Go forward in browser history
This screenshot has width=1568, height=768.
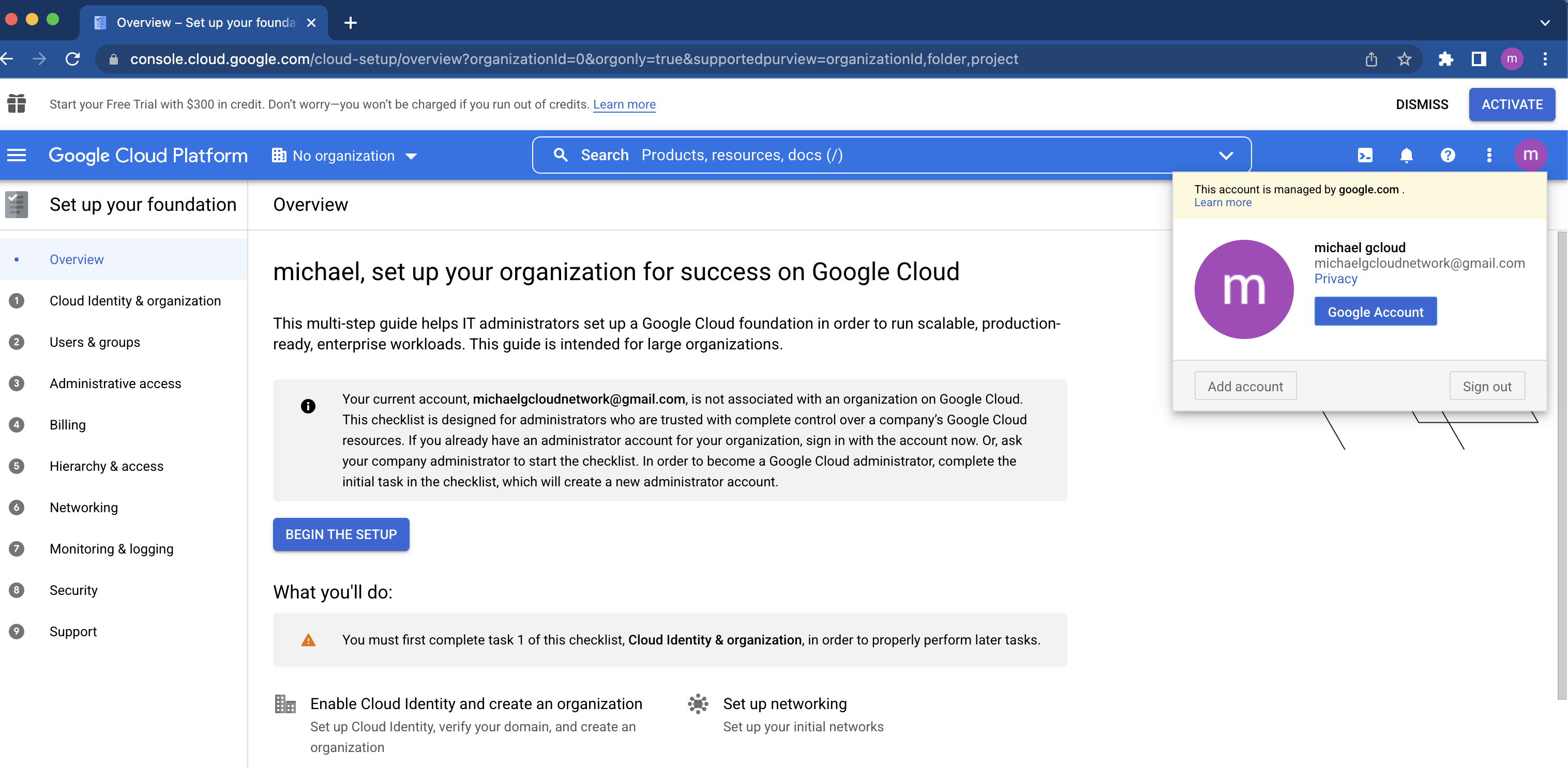40,59
